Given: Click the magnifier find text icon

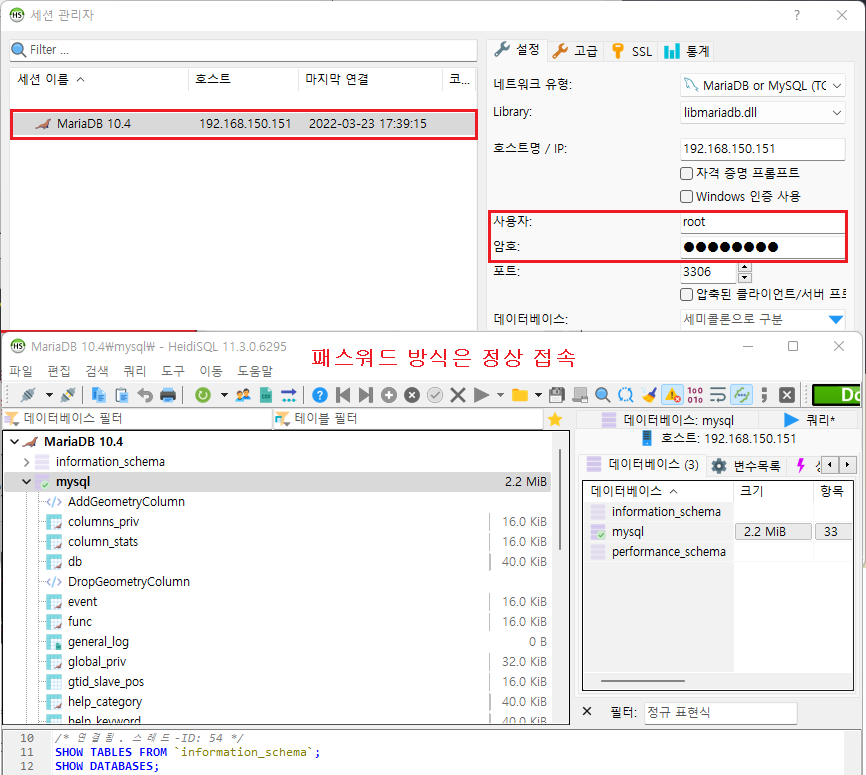Looking at the screenshot, I should [603, 395].
